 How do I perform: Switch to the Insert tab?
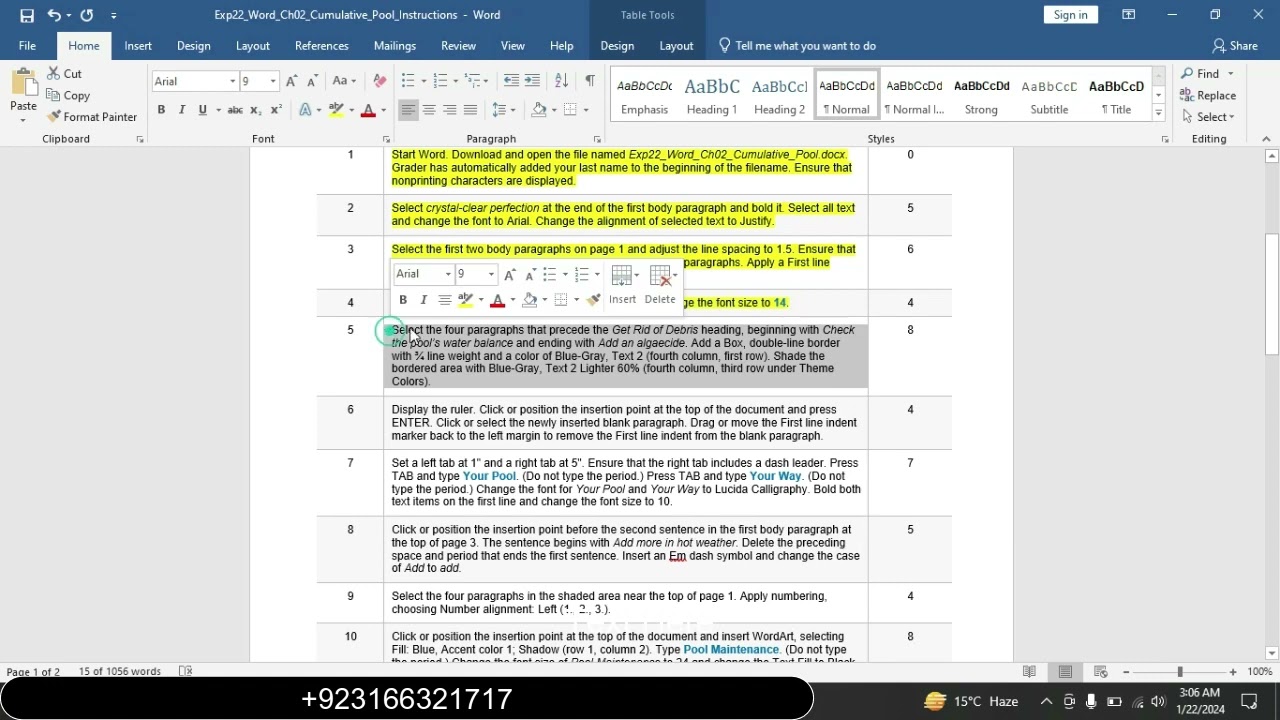138,46
